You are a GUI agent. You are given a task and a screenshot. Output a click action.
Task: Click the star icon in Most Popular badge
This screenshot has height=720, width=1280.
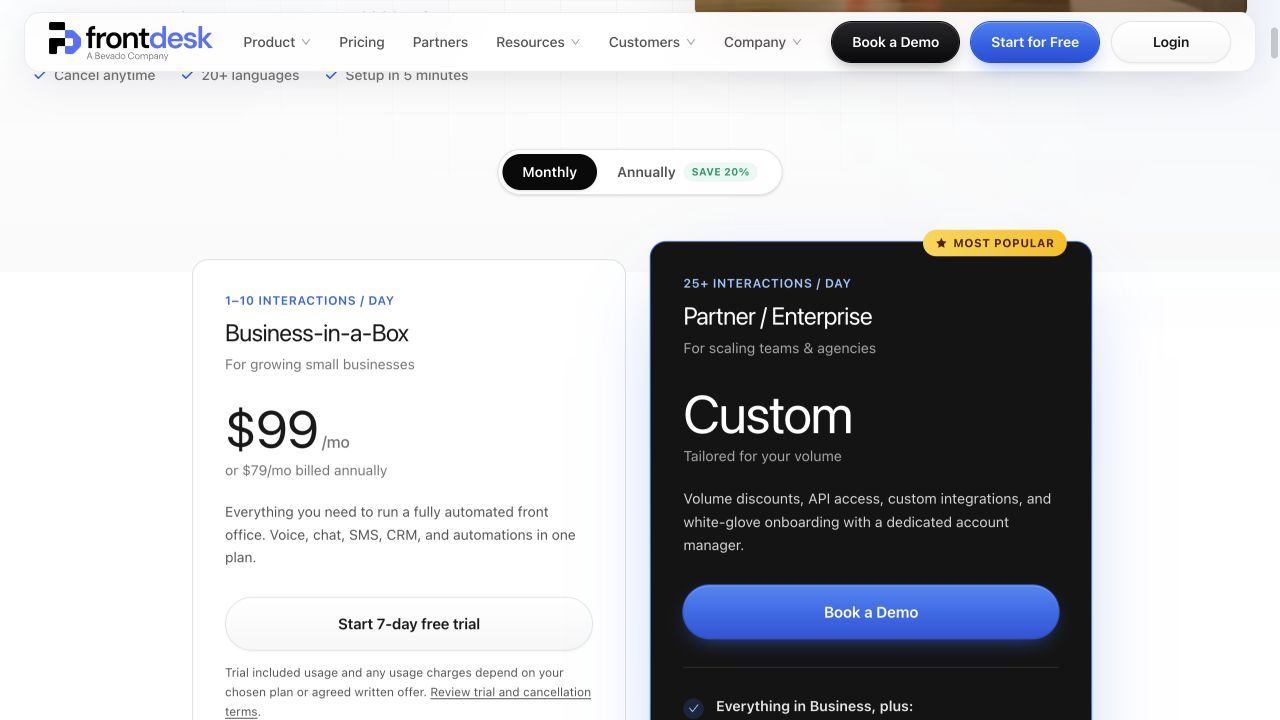click(941, 243)
